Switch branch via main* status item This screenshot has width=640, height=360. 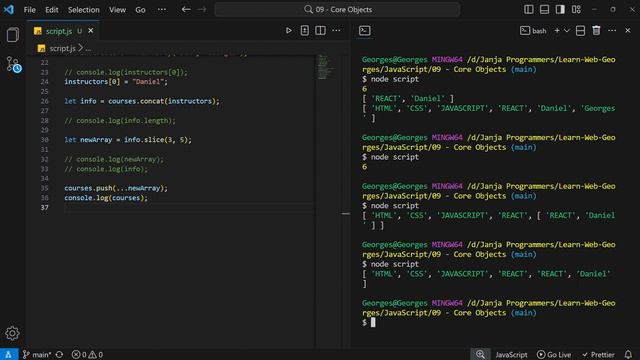pyautogui.click(x=37, y=354)
